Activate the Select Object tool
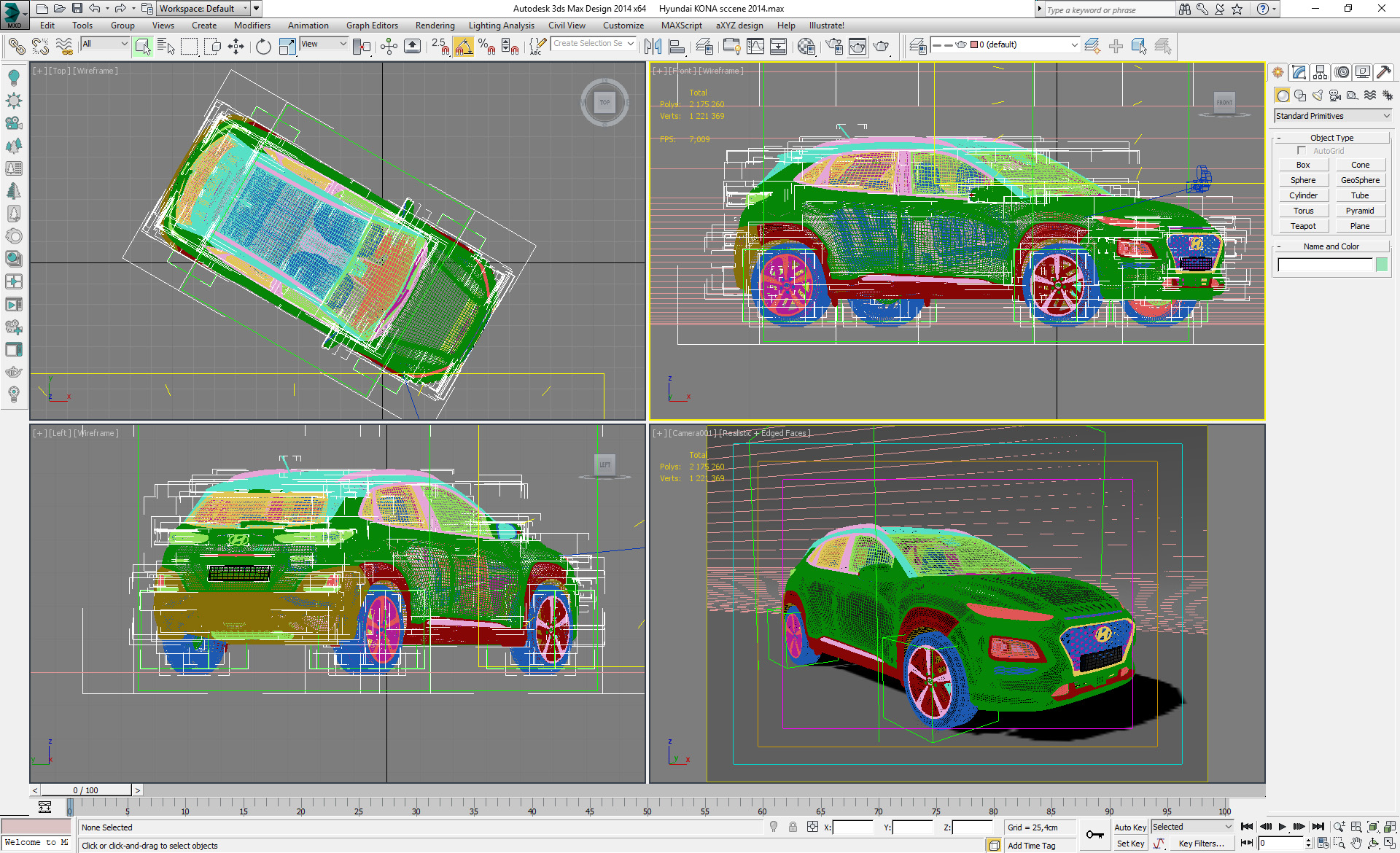The width and height of the screenshot is (1400, 853). (x=143, y=47)
